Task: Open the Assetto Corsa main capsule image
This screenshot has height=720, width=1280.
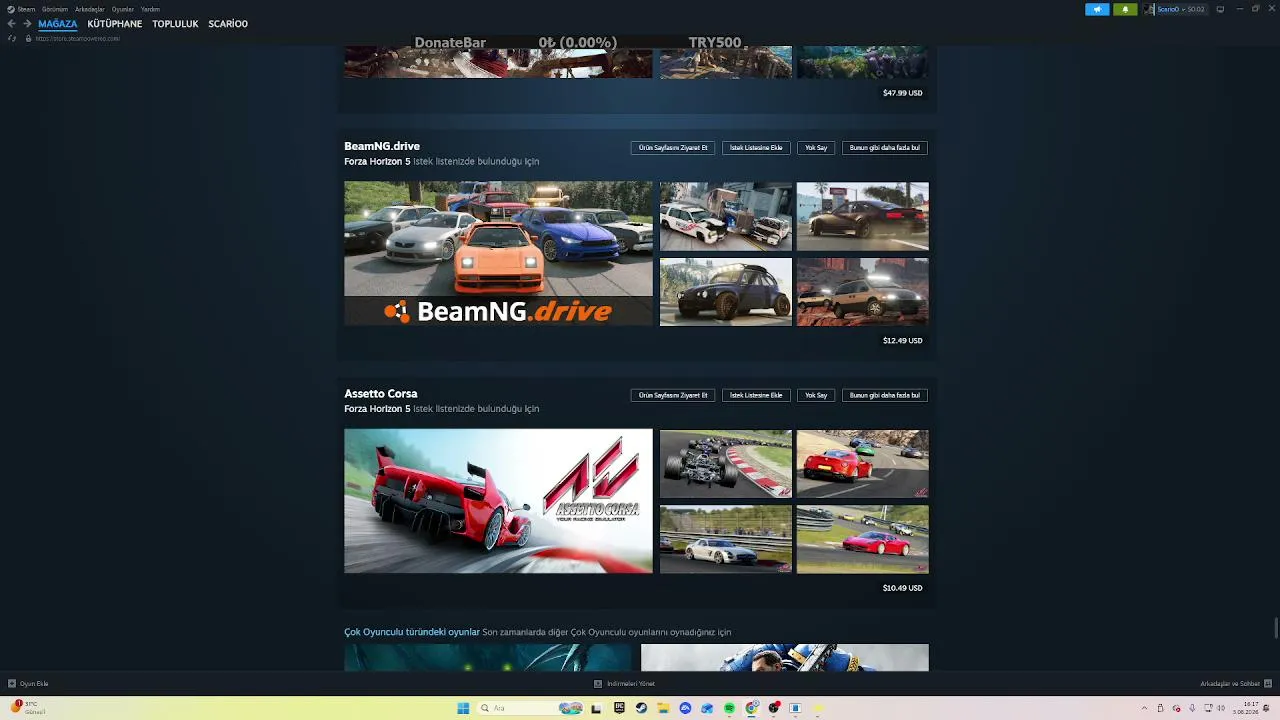Action: click(x=498, y=501)
